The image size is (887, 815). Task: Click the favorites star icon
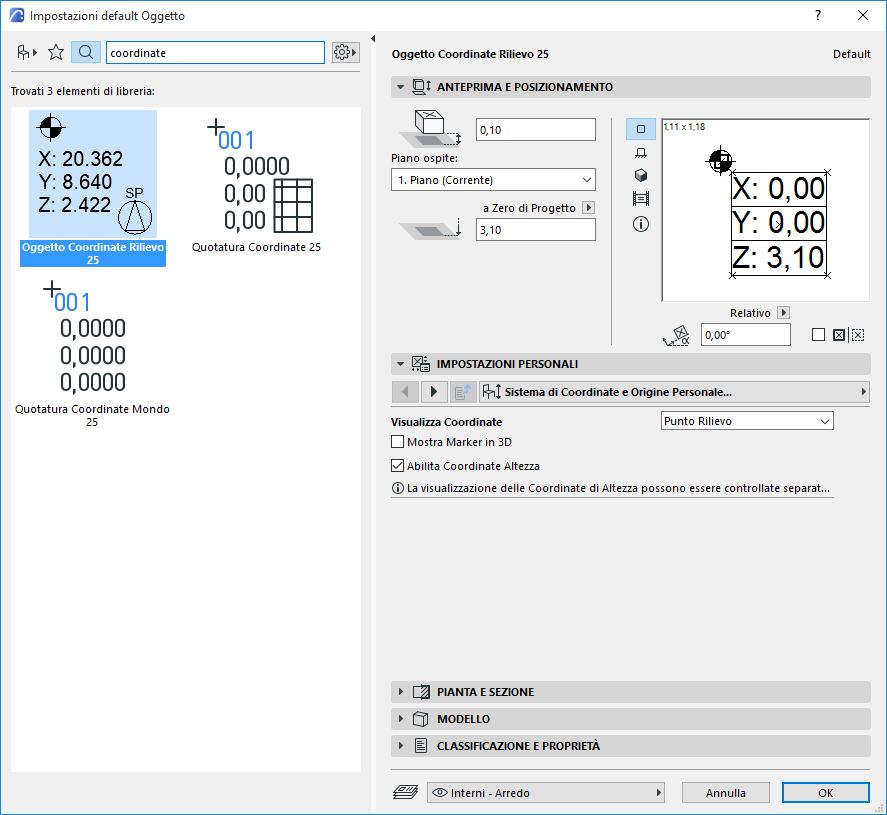click(56, 53)
